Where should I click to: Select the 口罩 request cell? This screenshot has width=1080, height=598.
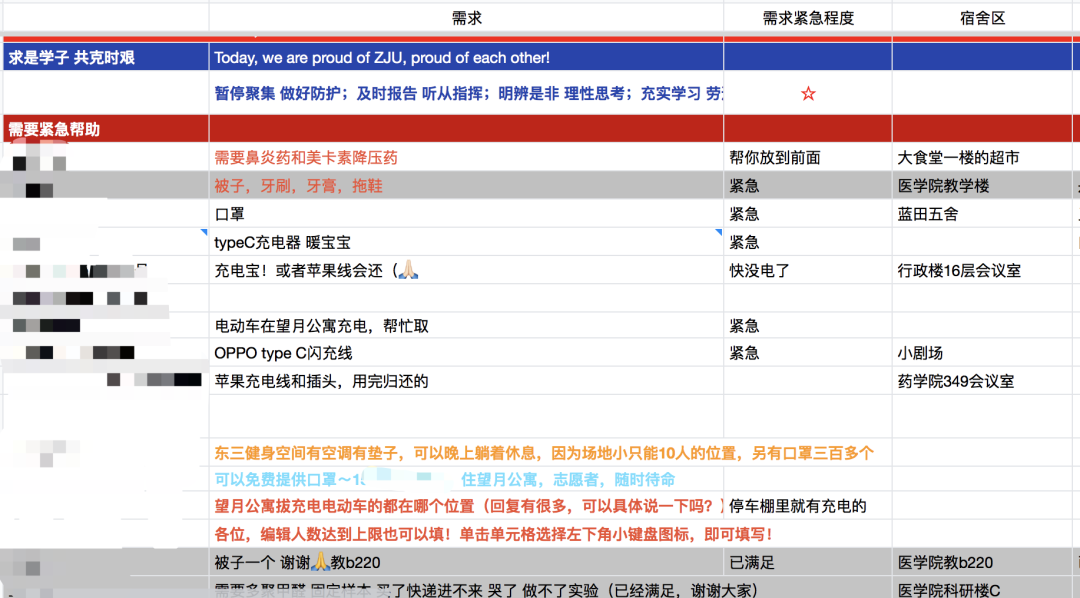(x=300, y=213)
